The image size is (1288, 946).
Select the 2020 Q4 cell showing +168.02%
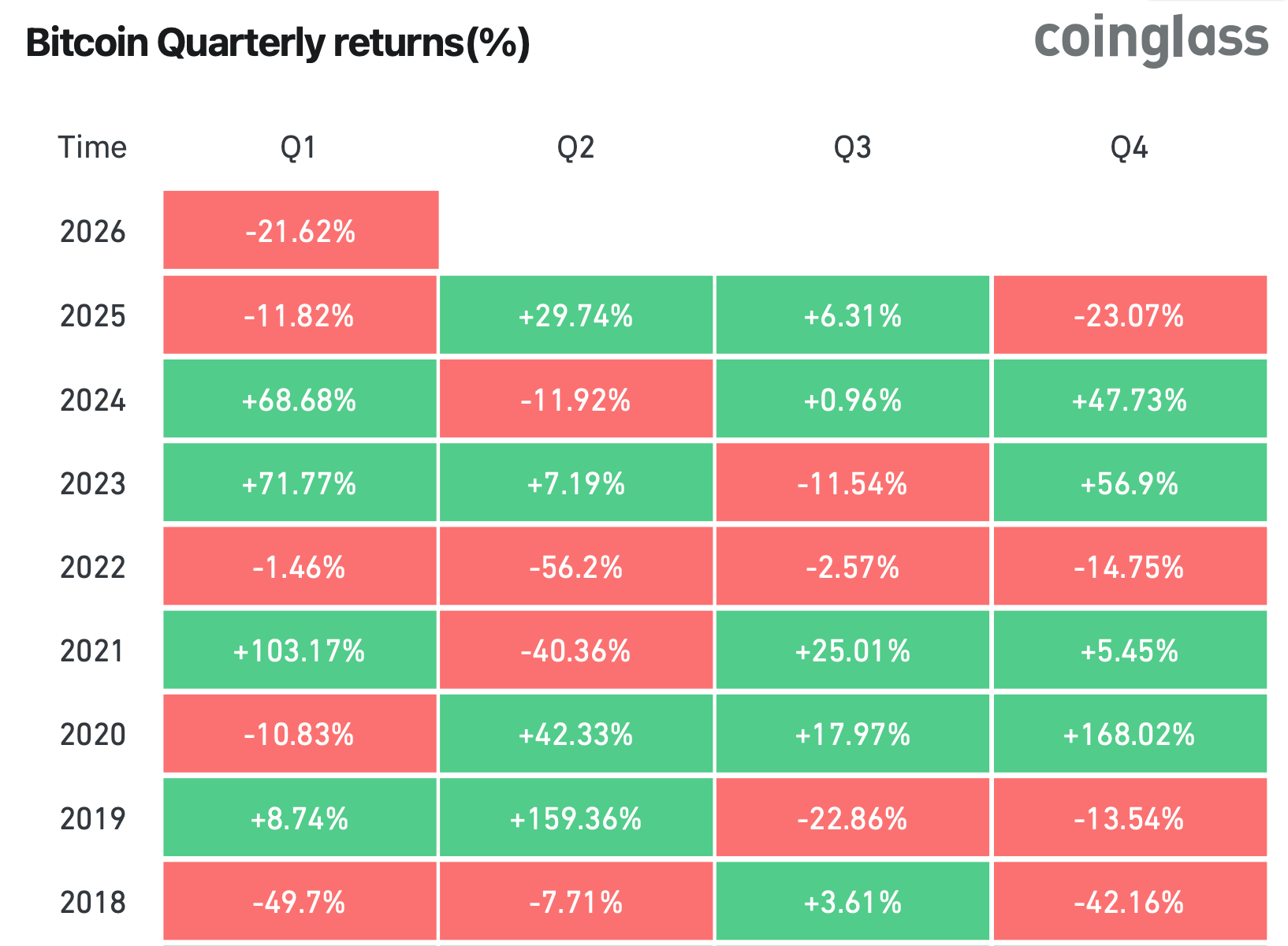tap(1129, 734)
